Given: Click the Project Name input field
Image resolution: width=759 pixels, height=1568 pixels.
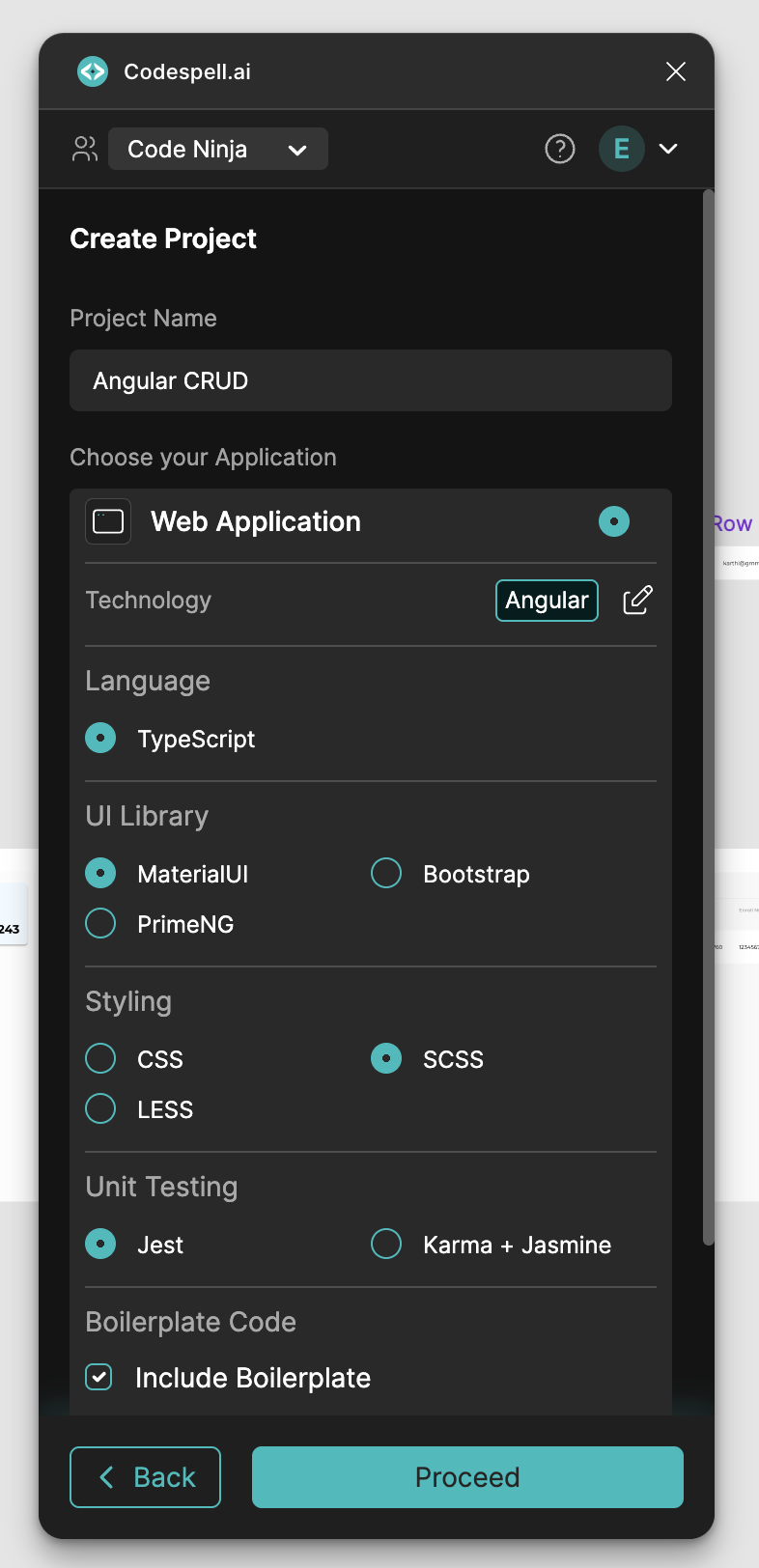Looking at the screenshot, I should coord(371,380).
